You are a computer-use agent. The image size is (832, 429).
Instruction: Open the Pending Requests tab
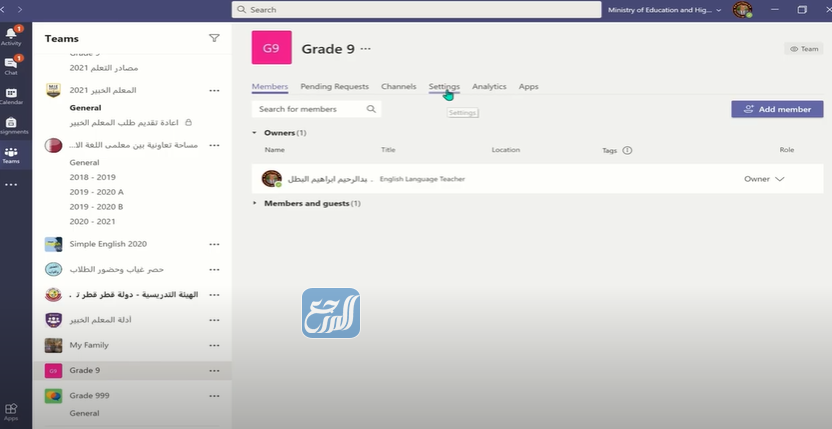click(x=334, y=87)
